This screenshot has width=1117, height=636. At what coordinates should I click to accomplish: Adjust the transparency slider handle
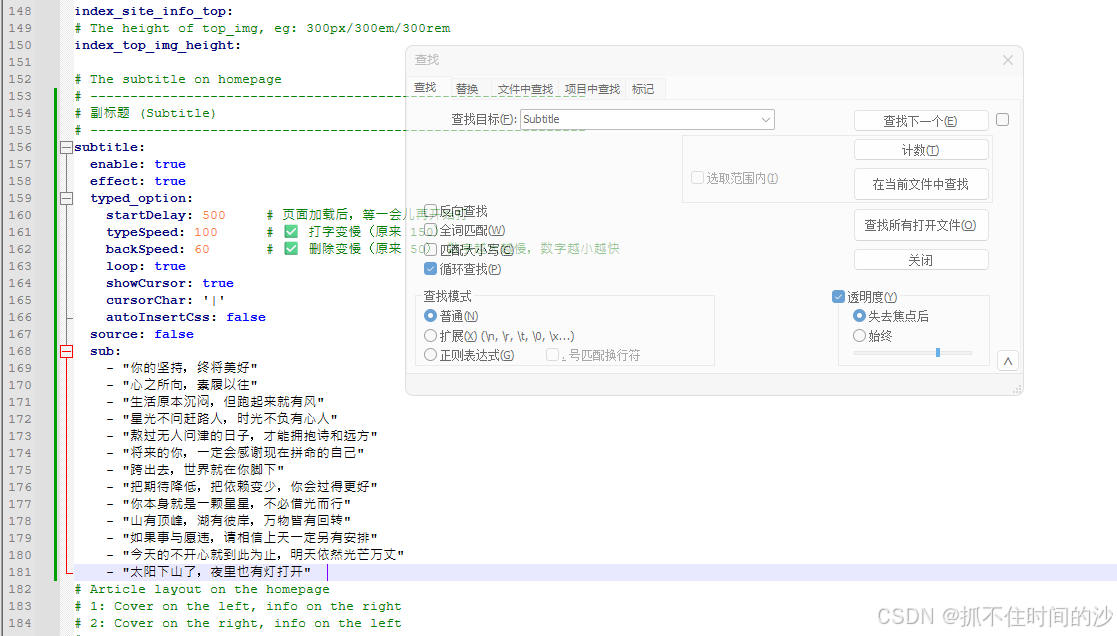938,353
